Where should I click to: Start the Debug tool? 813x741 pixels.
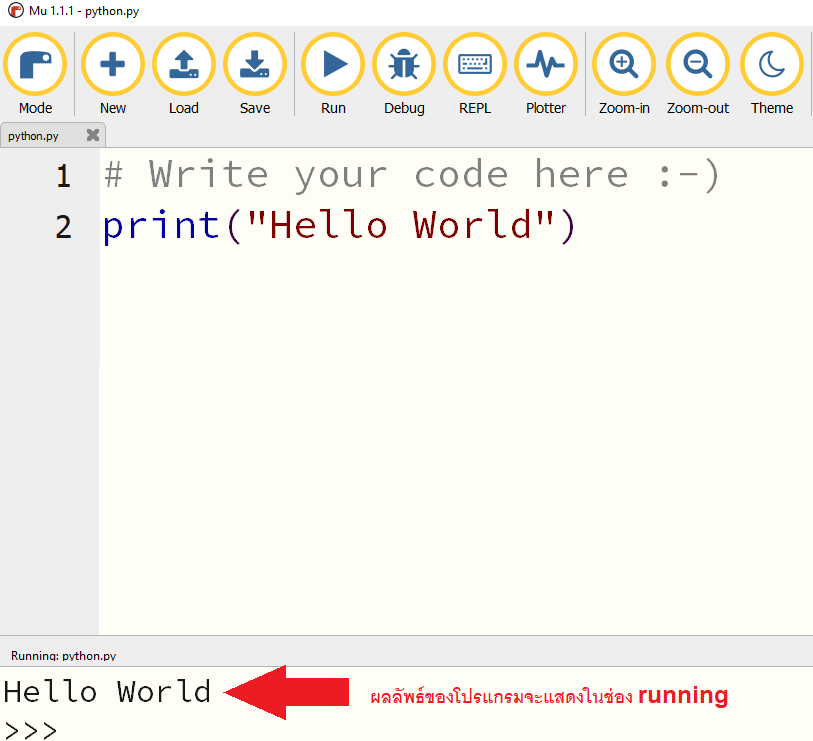point(404,74)
